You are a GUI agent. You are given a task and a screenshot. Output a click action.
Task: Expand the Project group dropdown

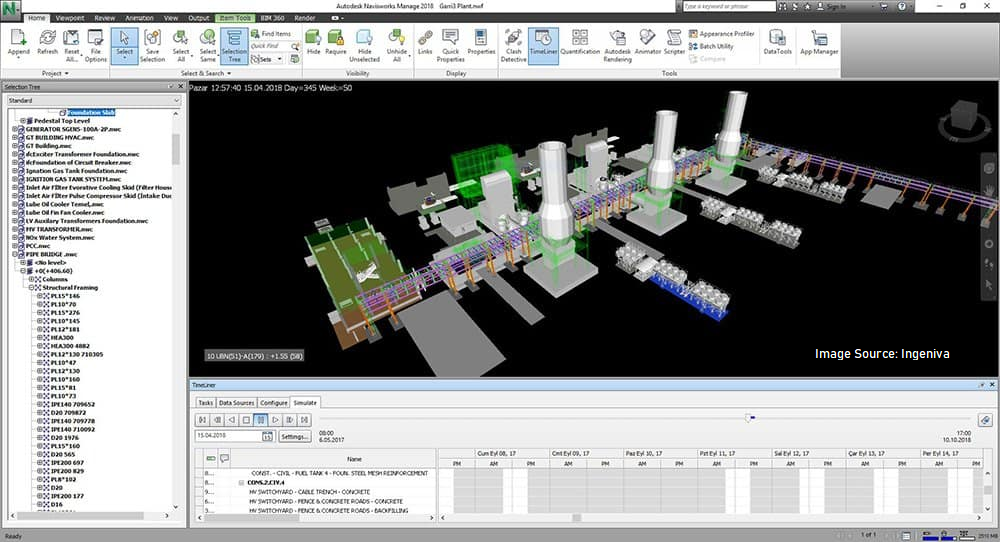pos(55,73)
